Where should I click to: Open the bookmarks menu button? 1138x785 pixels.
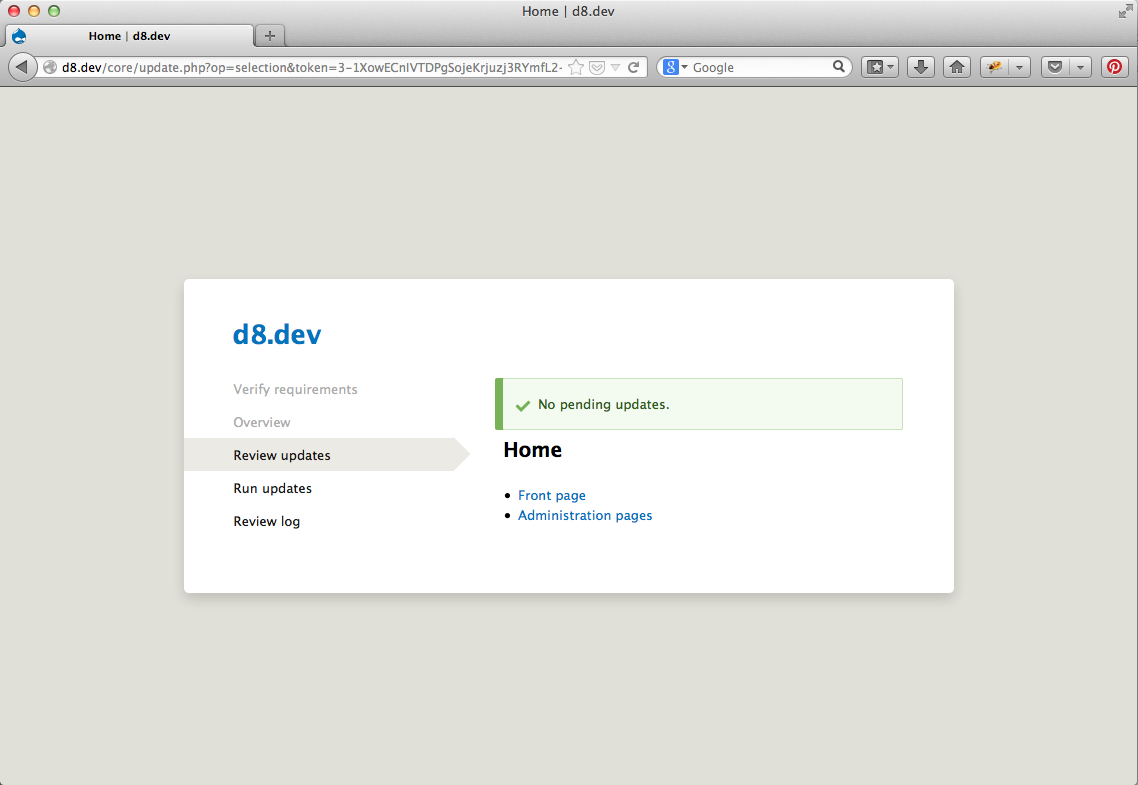point(880,67)
